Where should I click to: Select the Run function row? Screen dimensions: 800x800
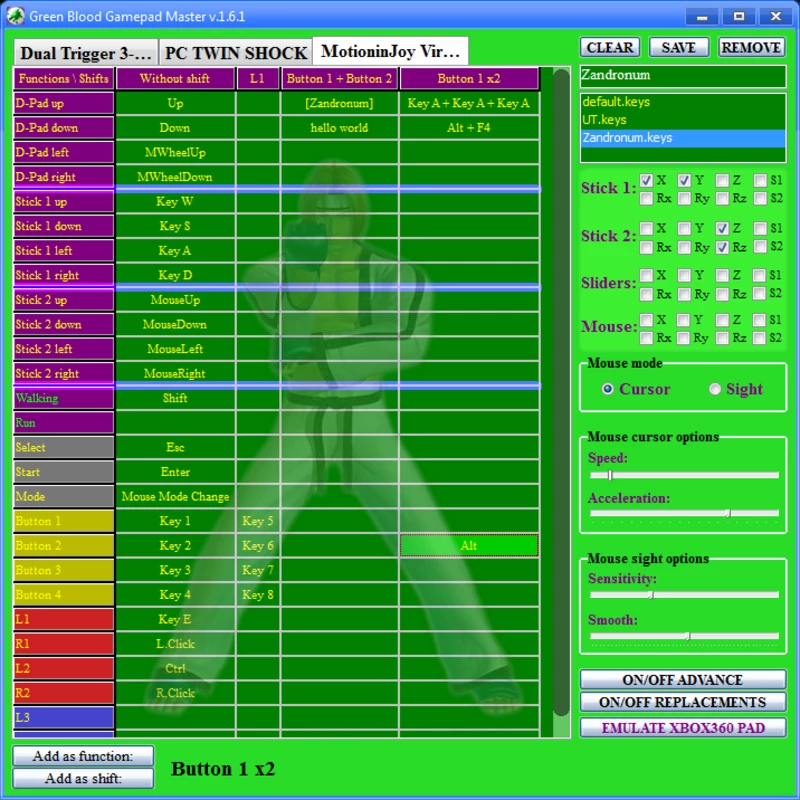point(64,423)
